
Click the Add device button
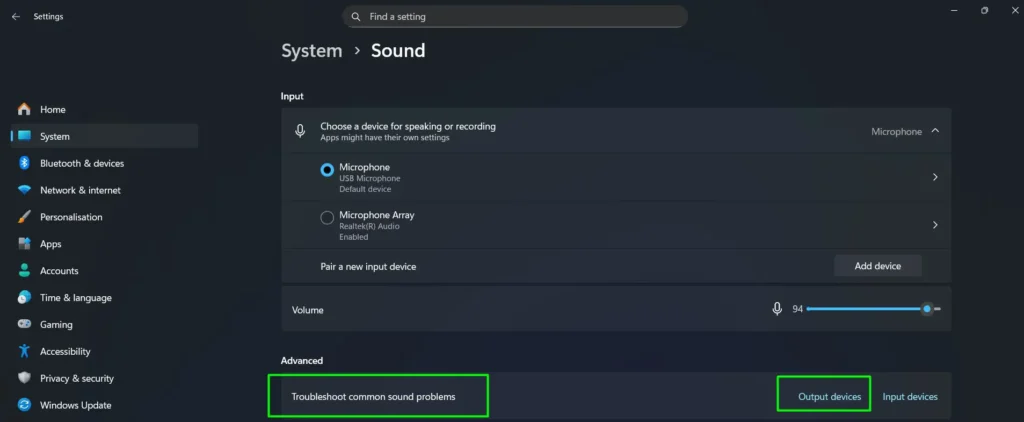coord(878,266)
